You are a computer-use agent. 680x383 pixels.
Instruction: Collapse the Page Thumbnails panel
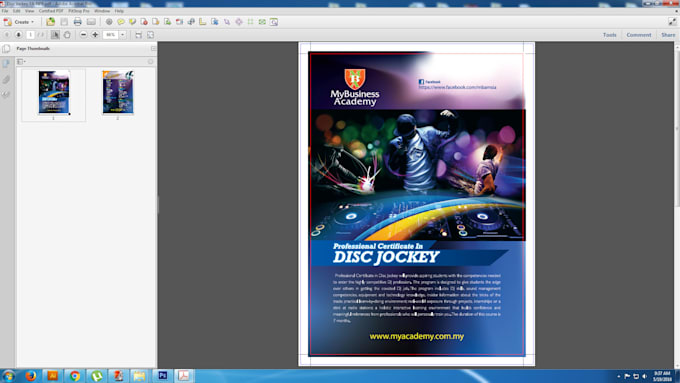[153, 49]
